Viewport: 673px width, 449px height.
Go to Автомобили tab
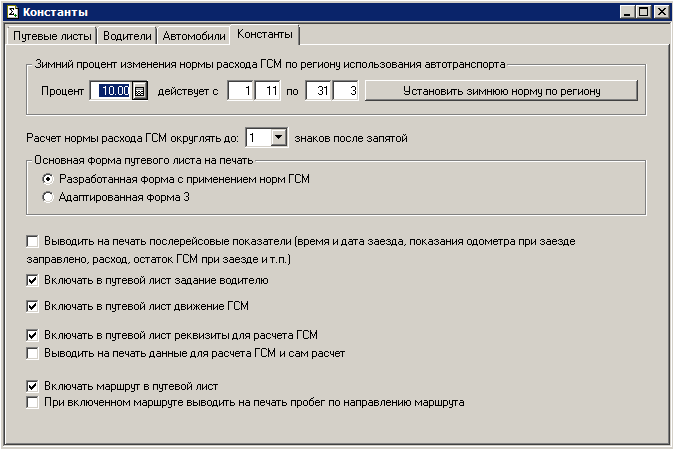tap(194, 36)
